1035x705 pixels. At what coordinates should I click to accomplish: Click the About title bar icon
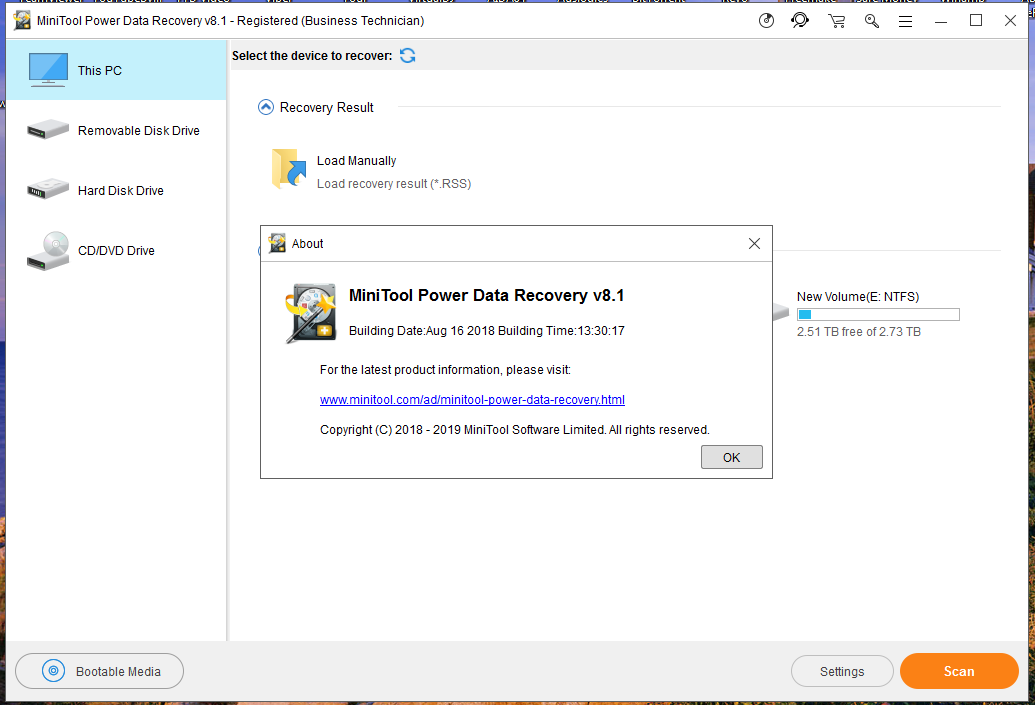click(x=277, y=243)
